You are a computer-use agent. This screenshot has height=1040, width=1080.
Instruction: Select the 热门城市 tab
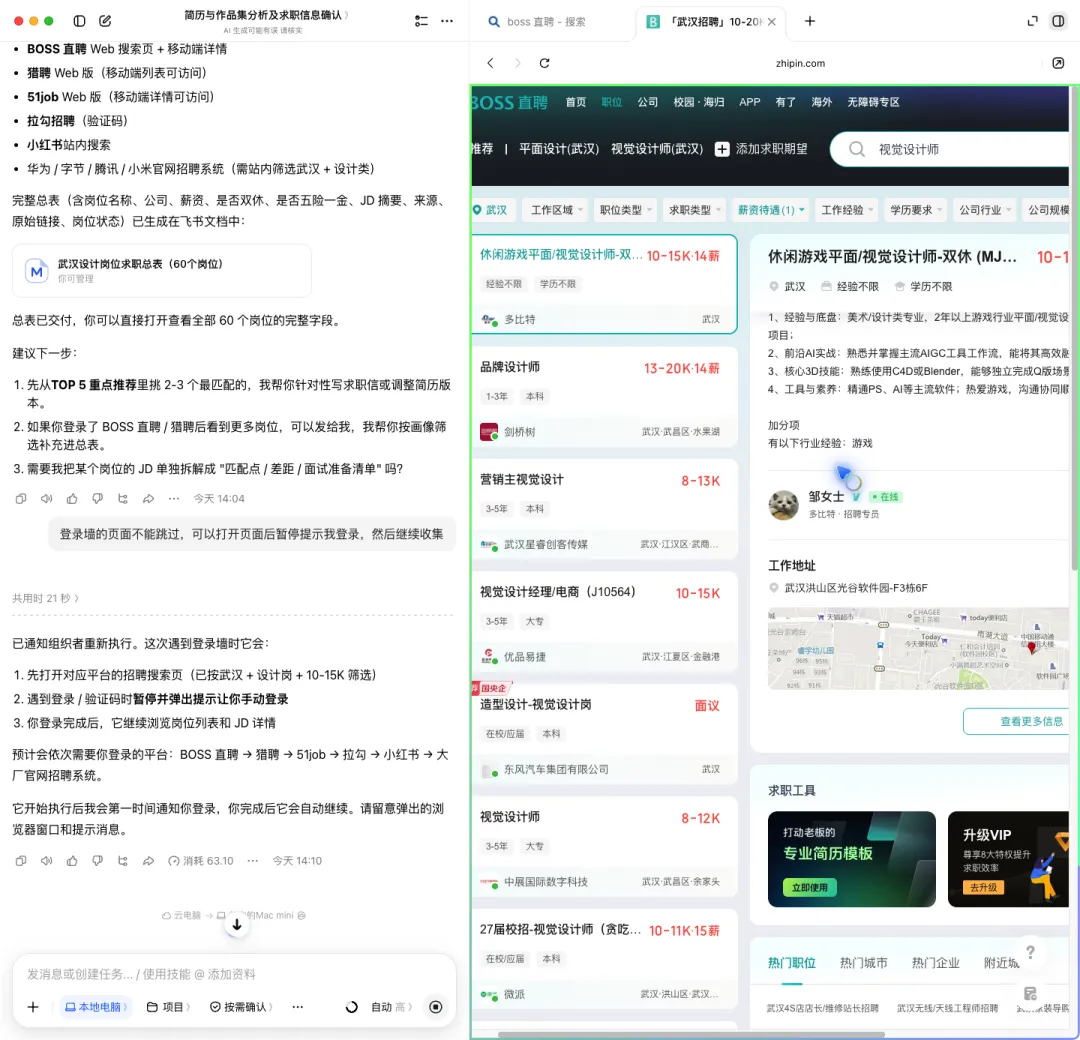click(x=863, y=963)
